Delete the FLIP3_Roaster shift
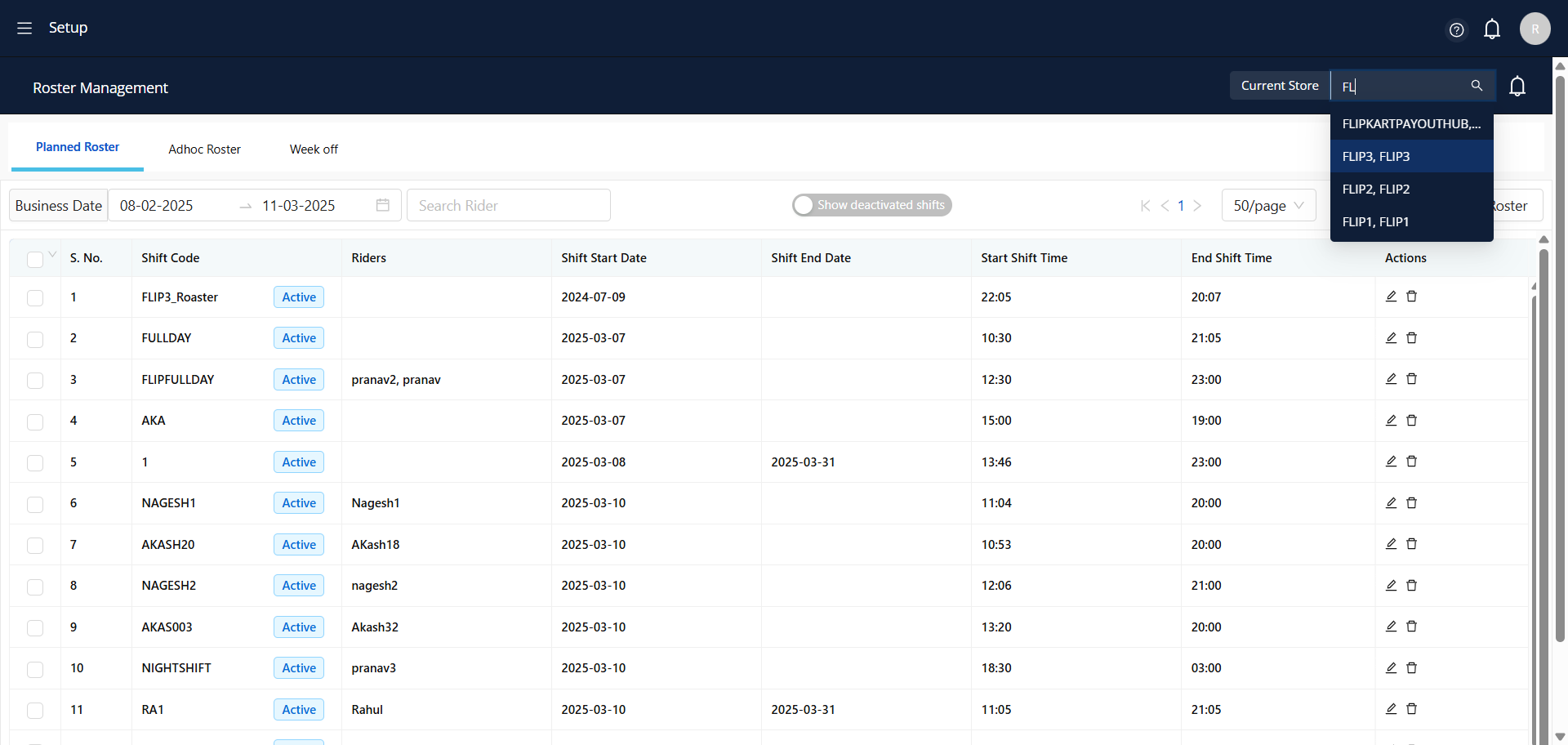 click(x=1411, y=297)
